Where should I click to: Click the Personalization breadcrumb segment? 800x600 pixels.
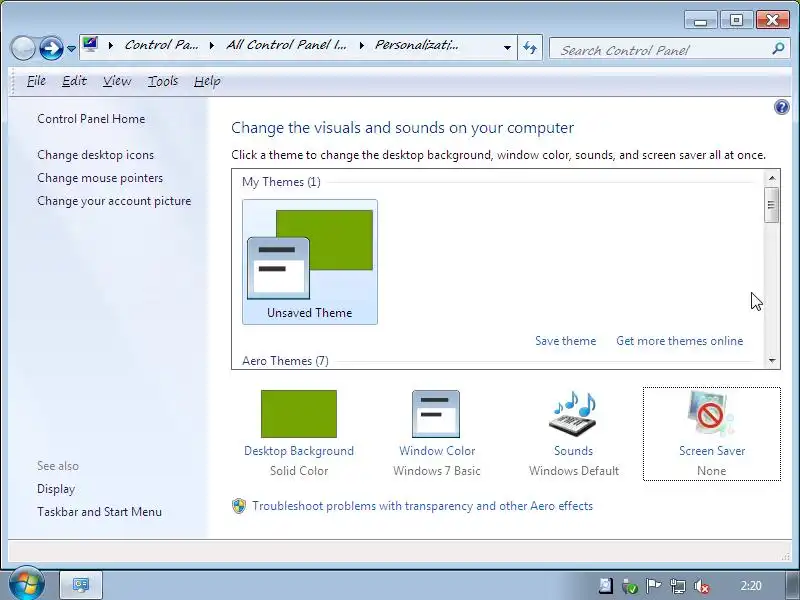[x=416, y=45]
